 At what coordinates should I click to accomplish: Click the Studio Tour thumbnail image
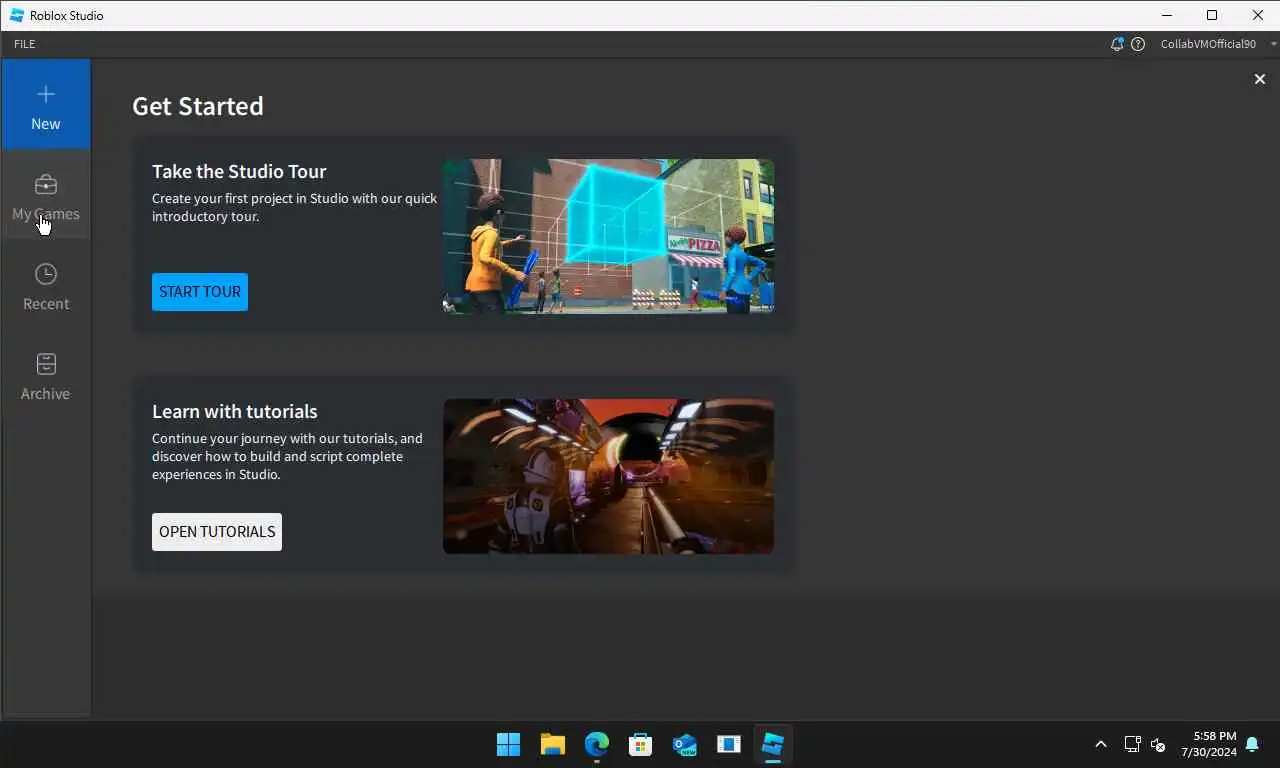(x=608, y=236)
